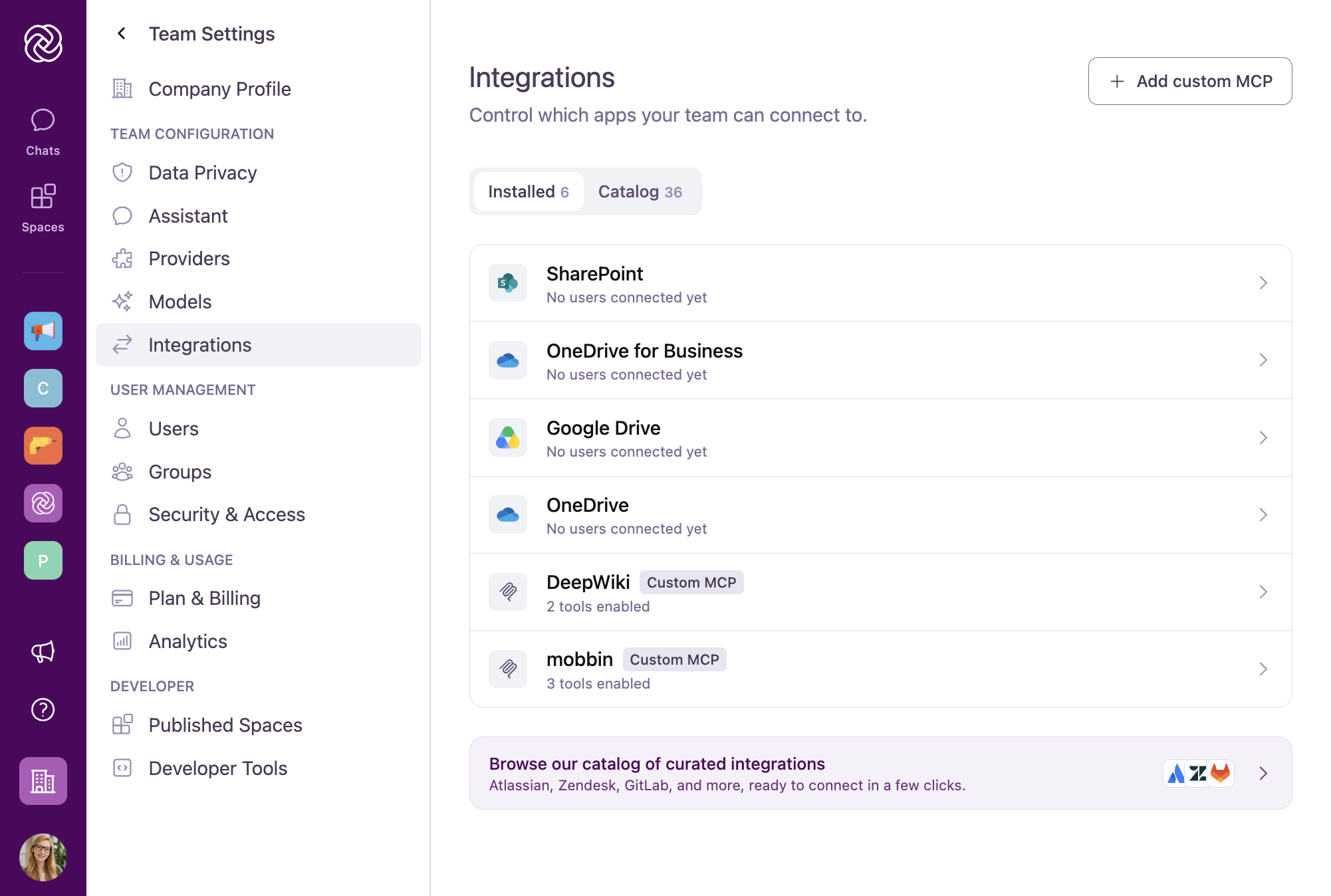Image resolution: width=1331 pixels, height=896 pixels.
Task: Expand the Google Drive row chevron
Action: click(x=1263, y=437)
